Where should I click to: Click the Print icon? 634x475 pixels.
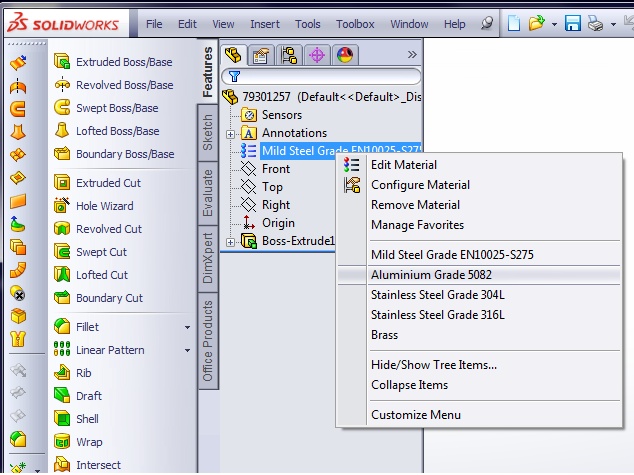pyautogui.click(x=596, y=23)
